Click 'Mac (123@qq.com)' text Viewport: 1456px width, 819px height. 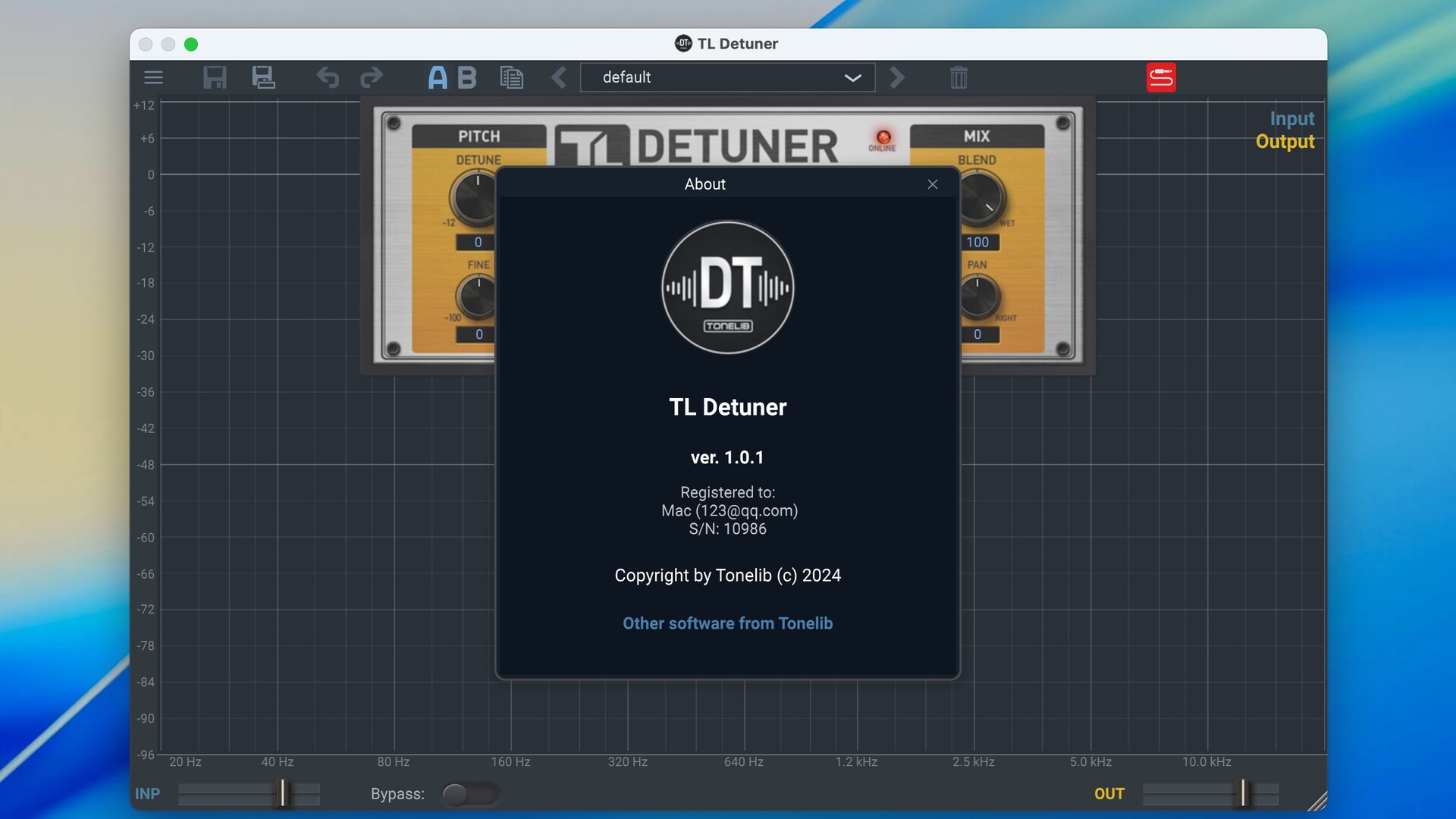(730, 511)
